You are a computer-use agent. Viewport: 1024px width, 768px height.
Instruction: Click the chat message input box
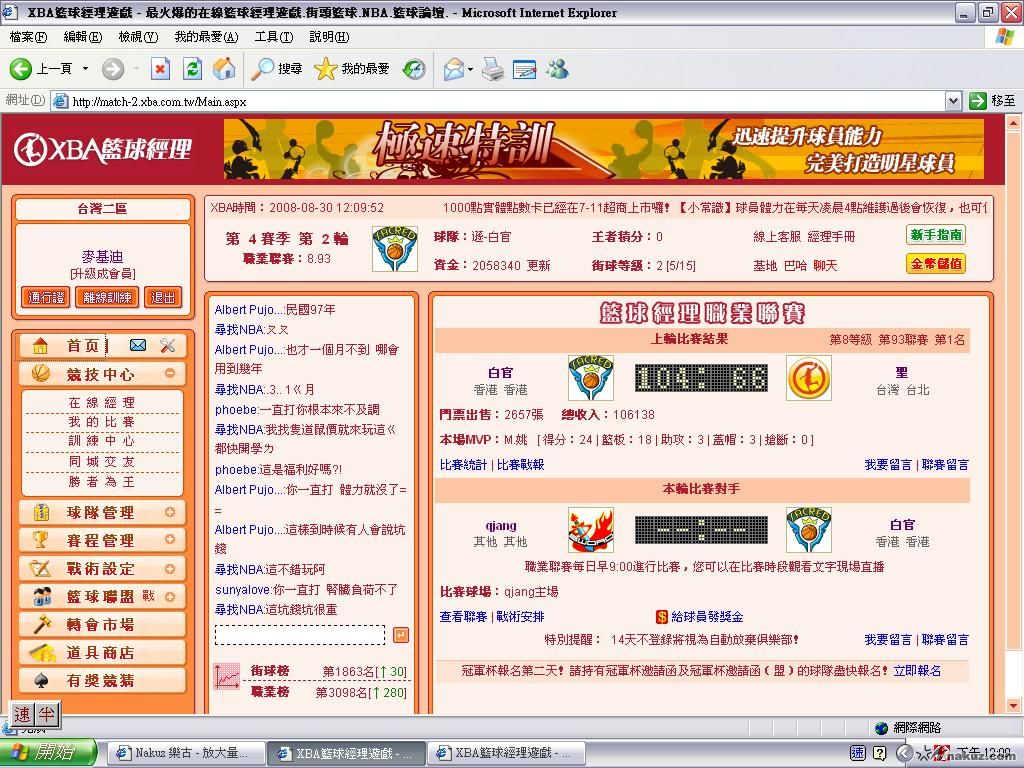[299, 635]
